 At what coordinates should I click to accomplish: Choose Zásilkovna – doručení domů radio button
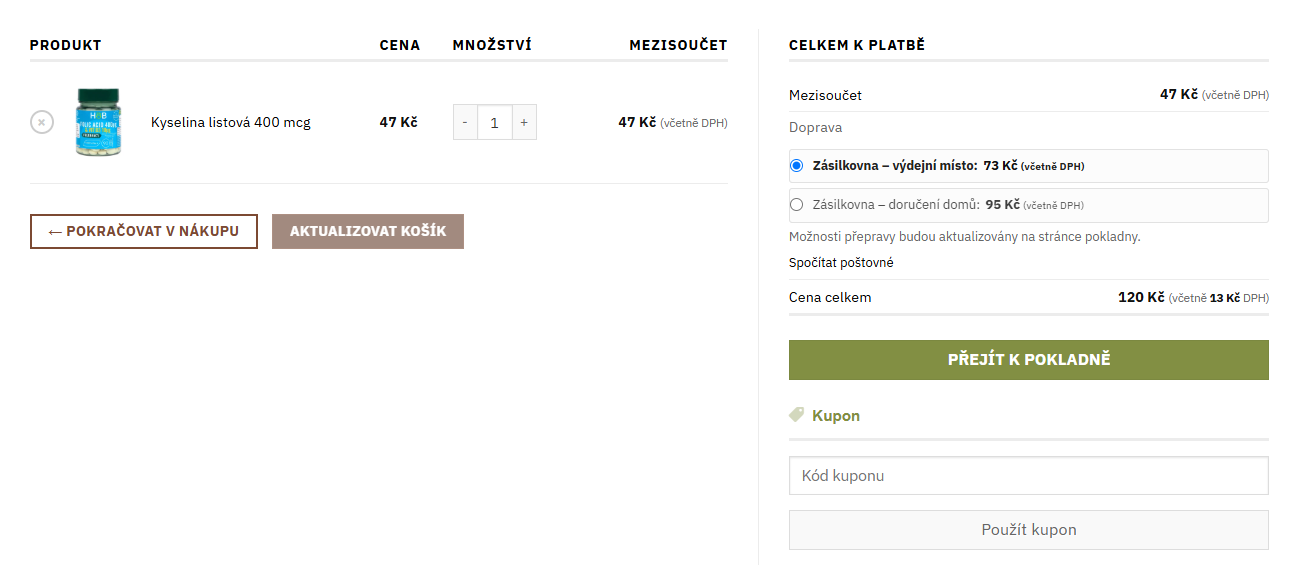(797, 205)
